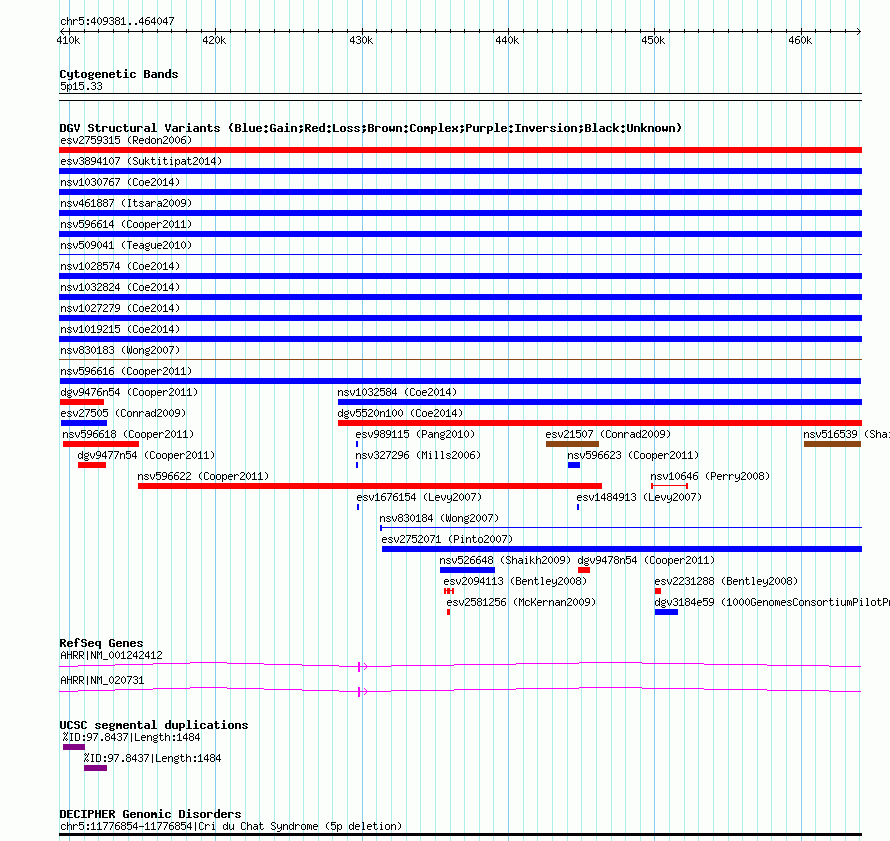Screen dimensions: 890x841
Task: Click the AHRR|NM_001242412 gene label
Action: (111, 655)
